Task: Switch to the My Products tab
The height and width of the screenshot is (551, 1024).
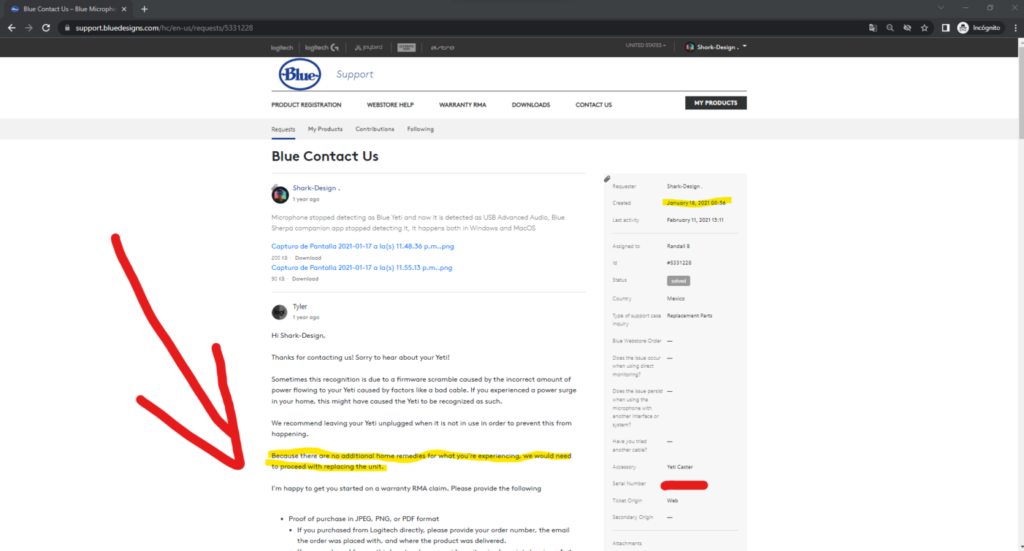Action: 325,129
